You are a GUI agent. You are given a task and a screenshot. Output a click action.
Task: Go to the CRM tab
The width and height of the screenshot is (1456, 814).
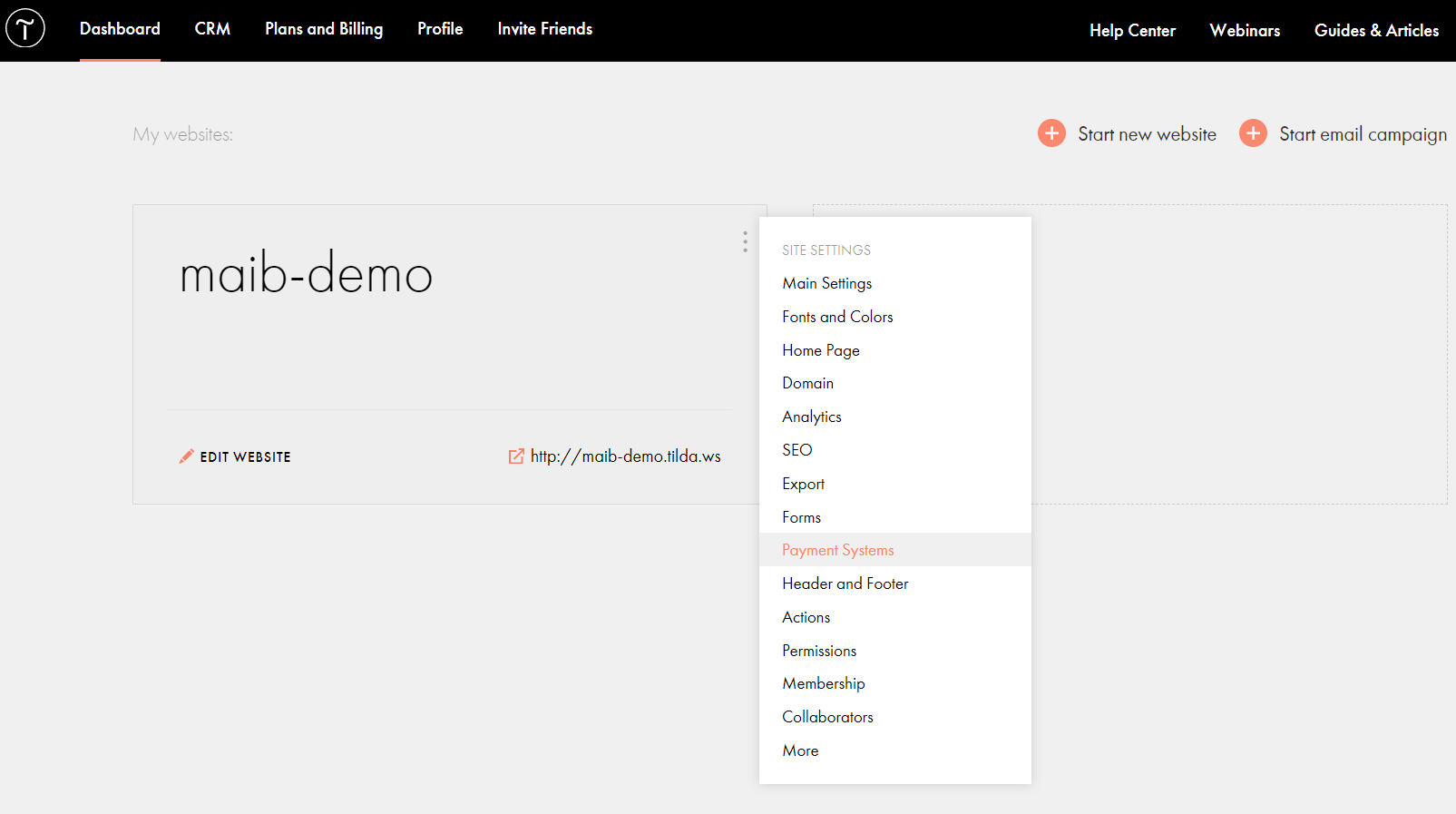[212, 29]
